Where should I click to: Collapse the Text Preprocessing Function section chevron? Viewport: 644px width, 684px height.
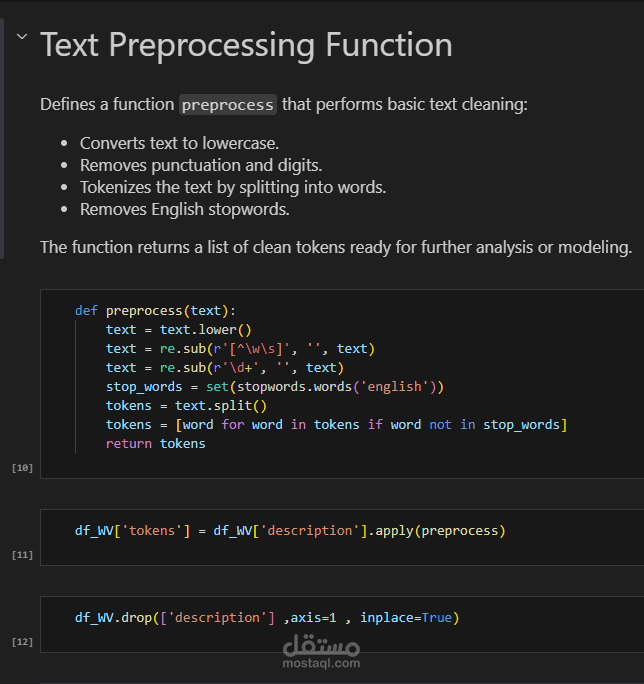[x=22, y=38]
